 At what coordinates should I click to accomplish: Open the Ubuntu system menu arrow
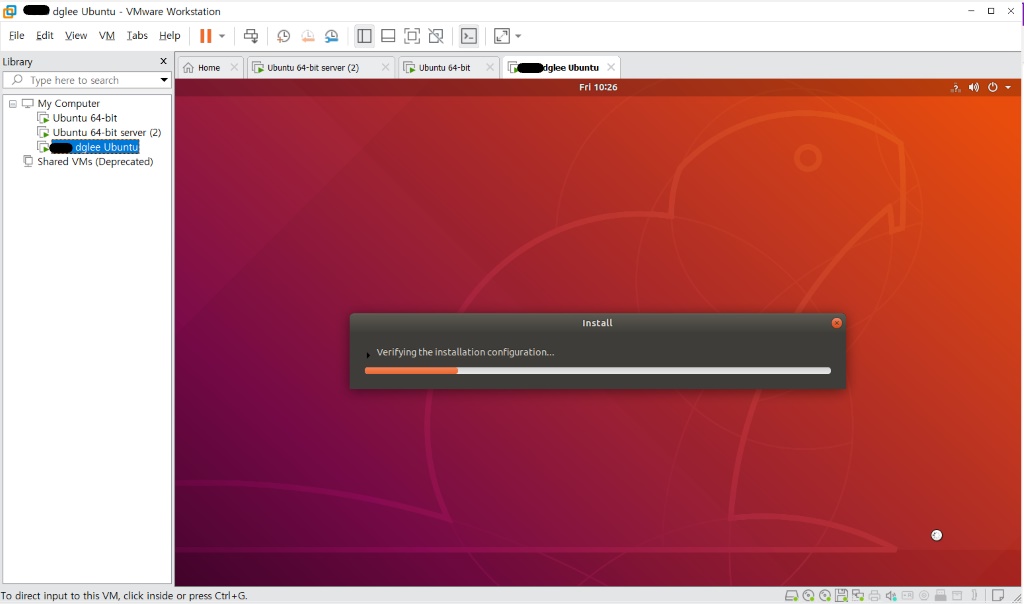[1008, 87]
